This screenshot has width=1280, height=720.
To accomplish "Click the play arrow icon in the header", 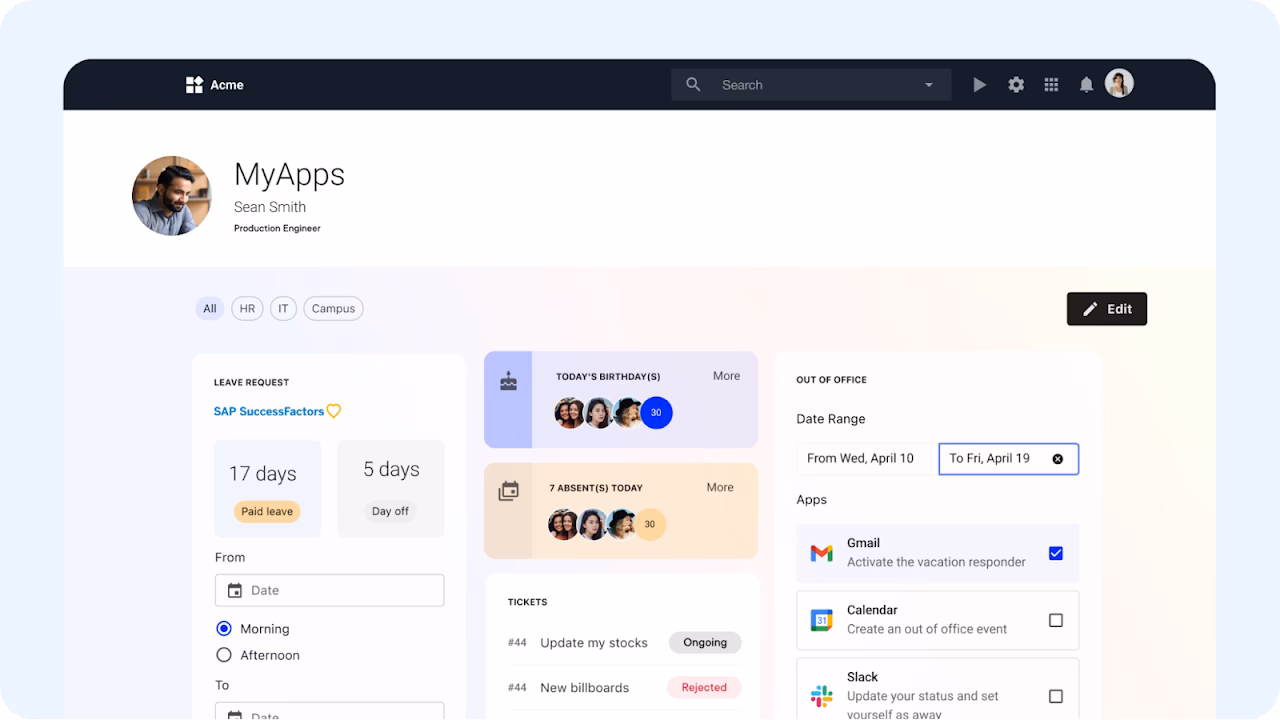I will (x=979, y=84).
